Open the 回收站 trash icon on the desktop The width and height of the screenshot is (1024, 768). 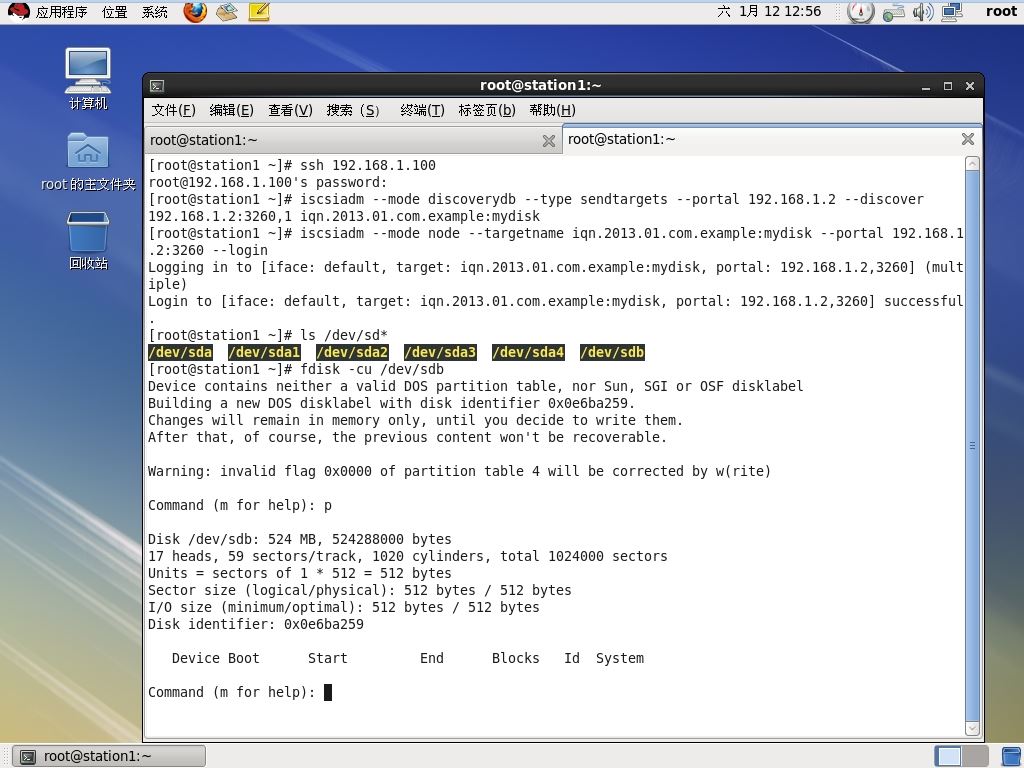(88, 240)
